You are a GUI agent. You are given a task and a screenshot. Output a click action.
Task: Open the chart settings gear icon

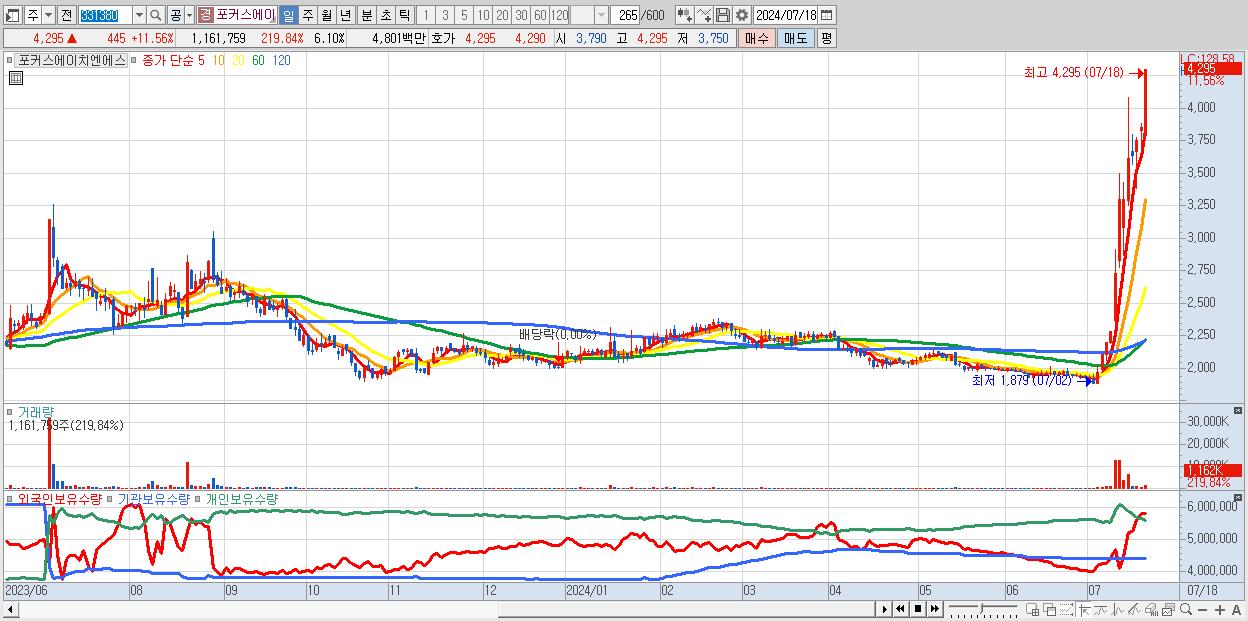741,15
